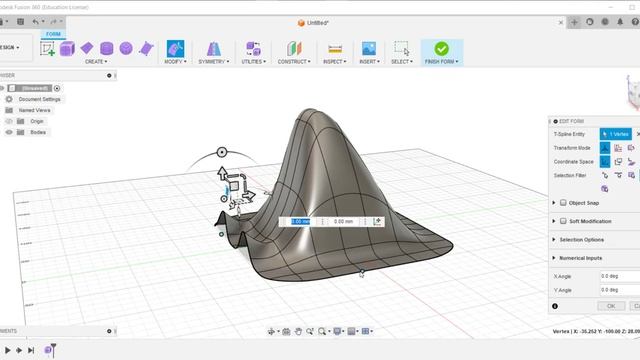This screenshot has width=640, height=360.
Task: Select second Transform Mode icon
Action: 618,148
